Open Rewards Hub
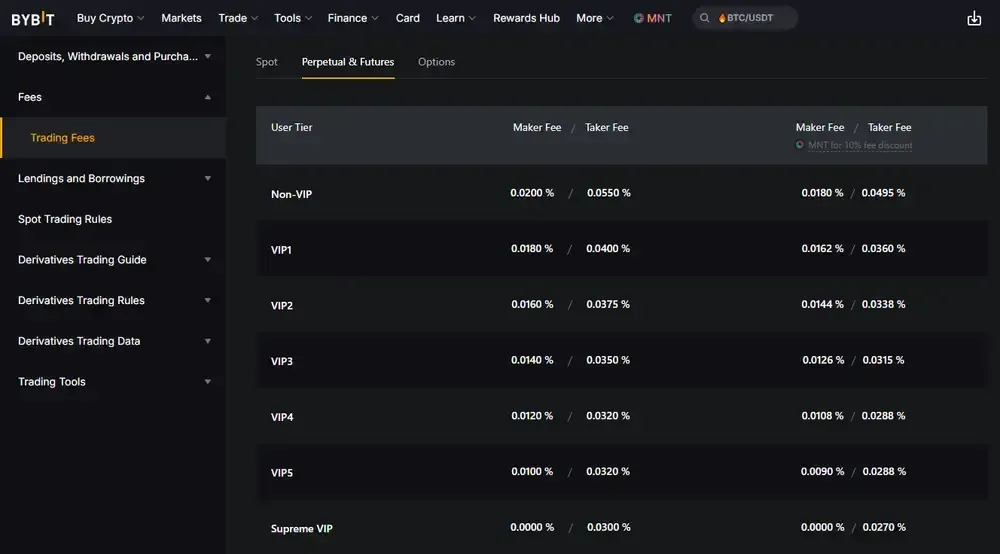This screenshot has height=554, width=1000. (x=526, y=18)
